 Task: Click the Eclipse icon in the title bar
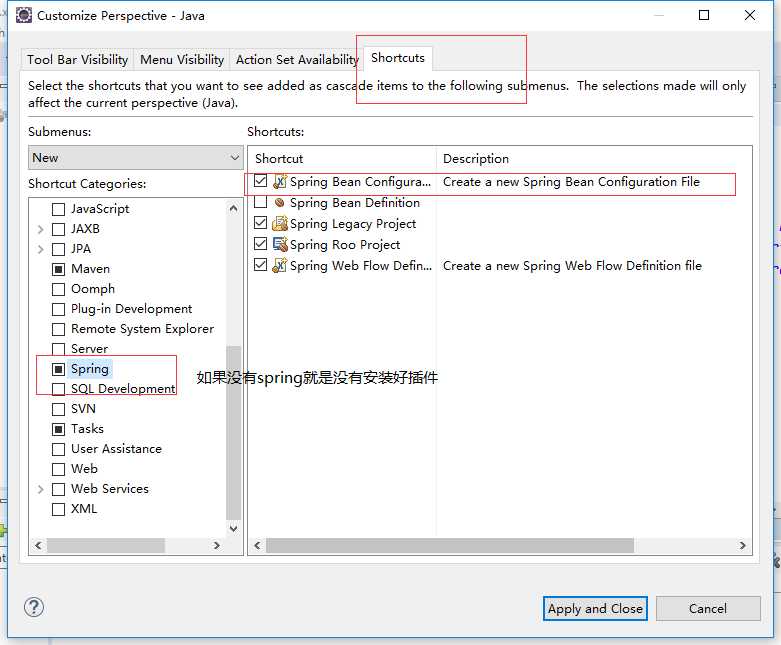23,15
